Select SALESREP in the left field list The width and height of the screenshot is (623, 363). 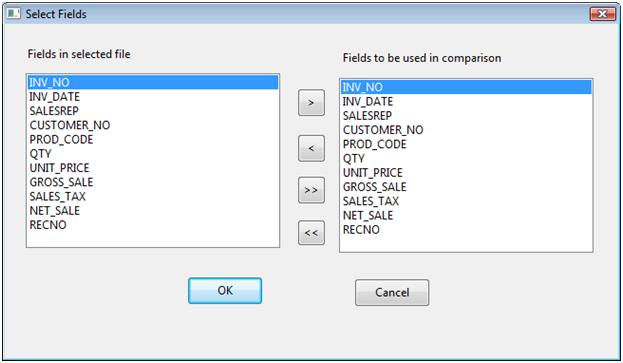(153, 111)
